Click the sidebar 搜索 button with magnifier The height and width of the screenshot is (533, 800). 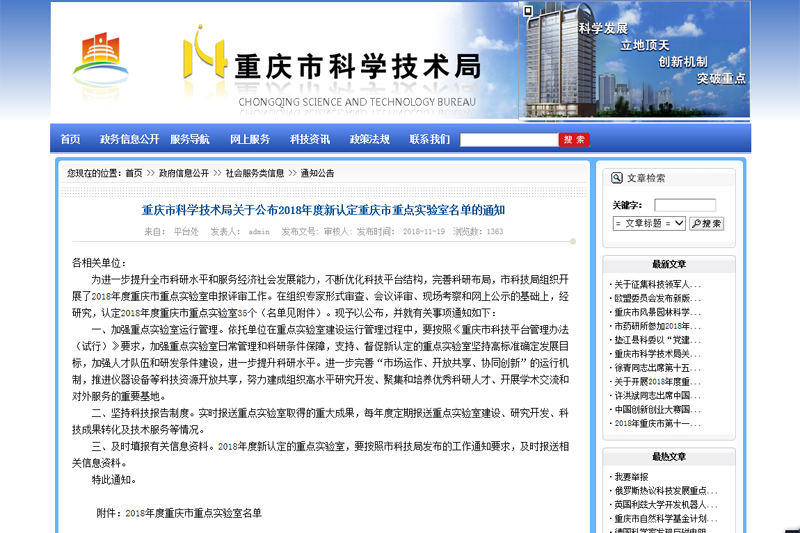click(x=706, y=224)
